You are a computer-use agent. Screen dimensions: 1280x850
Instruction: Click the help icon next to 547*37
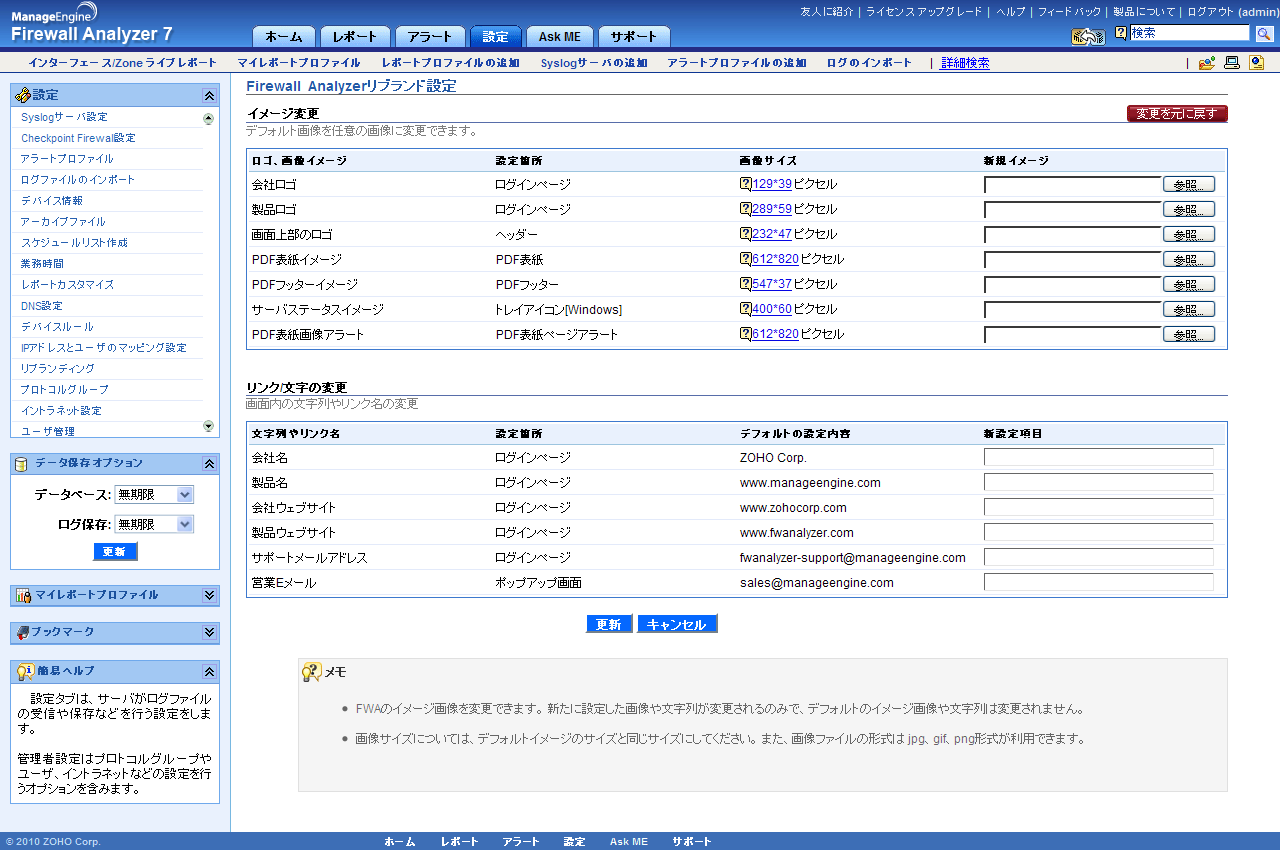click(745, 284)
